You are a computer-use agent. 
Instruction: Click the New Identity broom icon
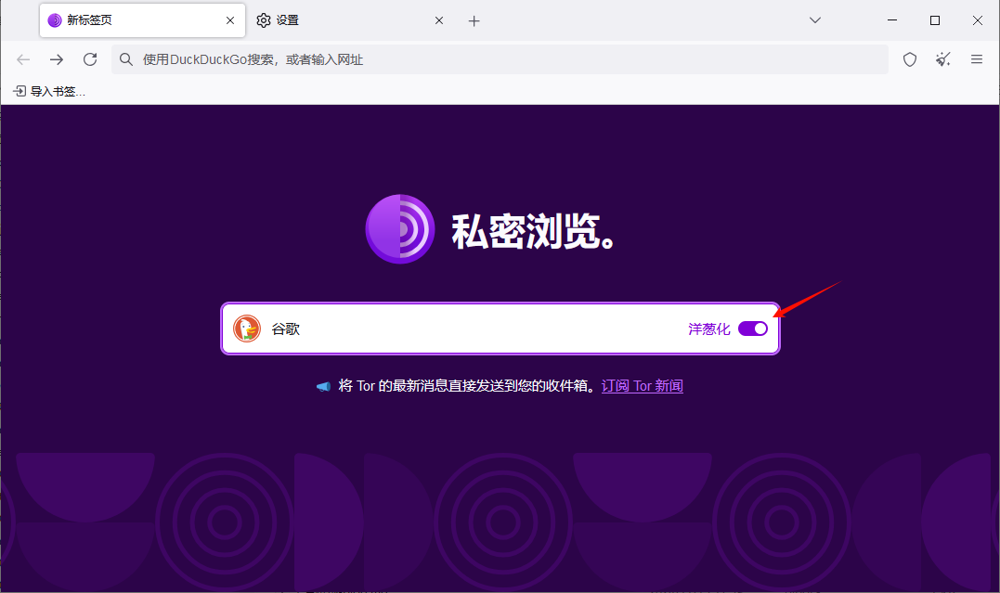click(x=943, y=60)
